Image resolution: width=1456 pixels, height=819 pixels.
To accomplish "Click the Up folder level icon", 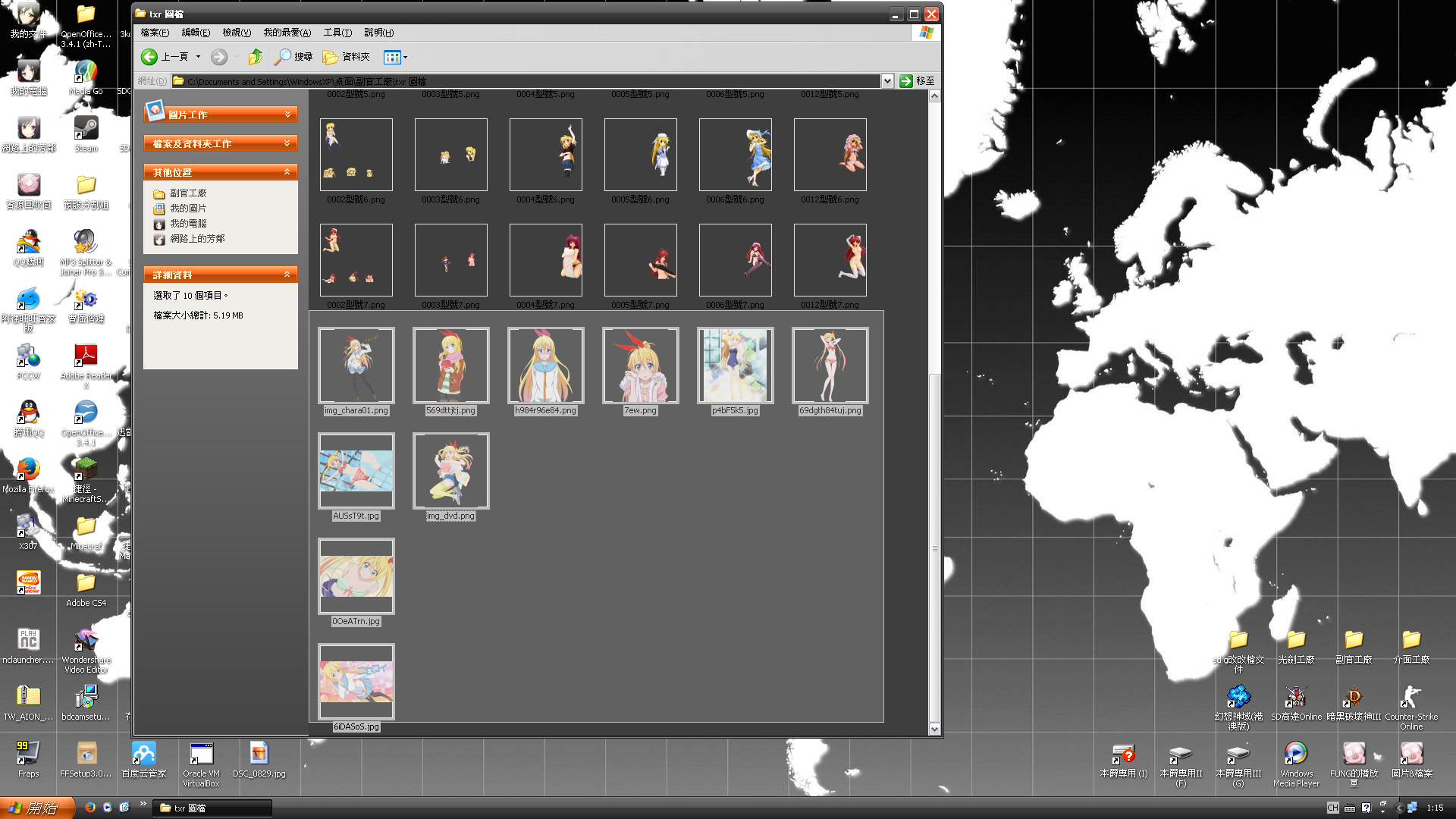I will click(x=256, y=57).
